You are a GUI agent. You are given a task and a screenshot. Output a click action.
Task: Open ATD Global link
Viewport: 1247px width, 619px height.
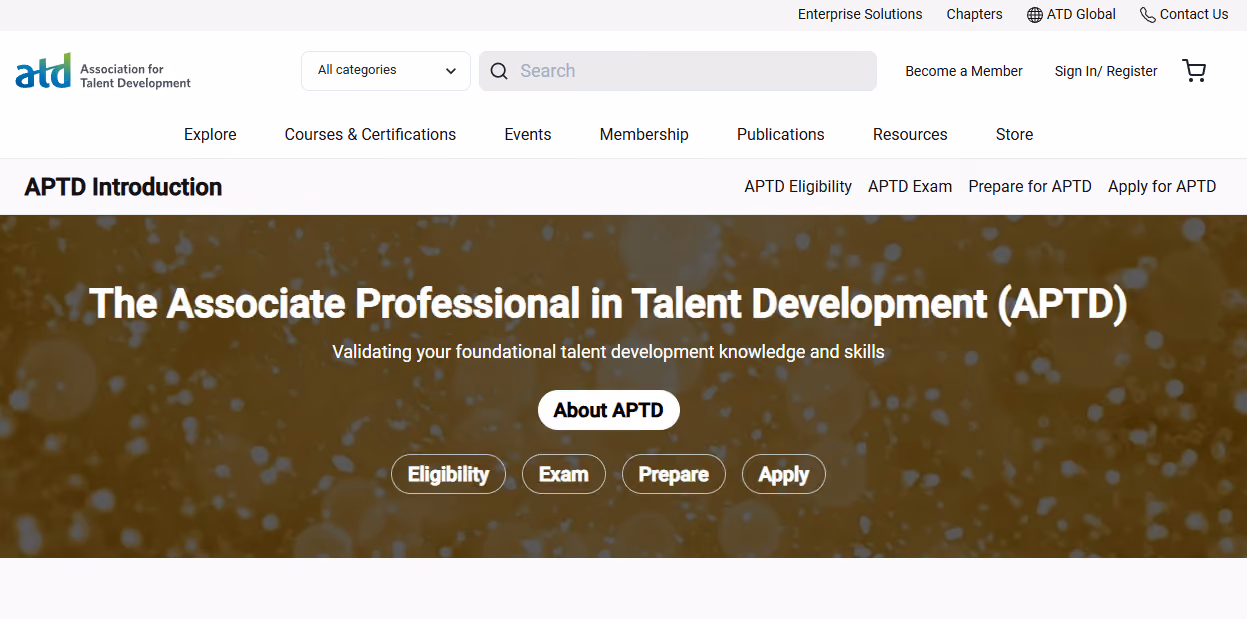tap(1081, 14)
